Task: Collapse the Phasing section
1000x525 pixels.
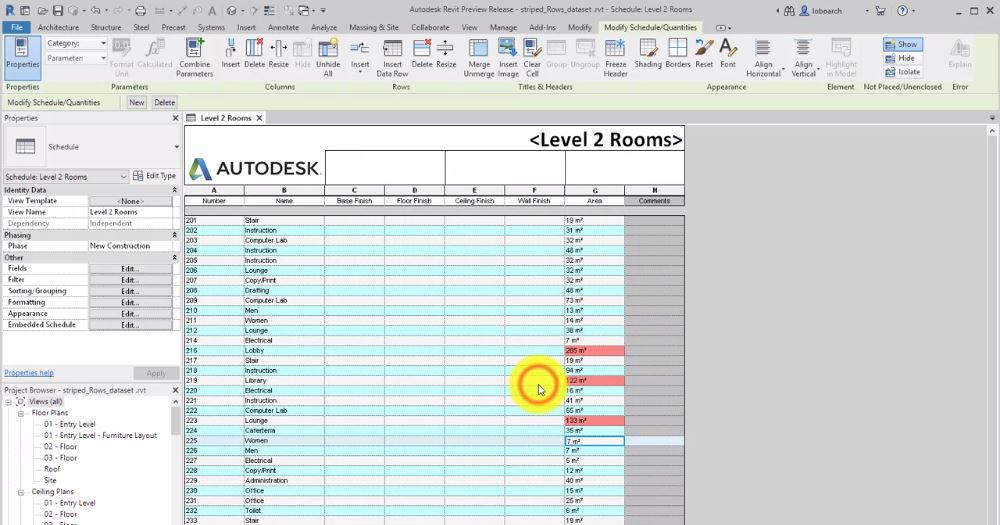Action: click(x=174, y=235)
